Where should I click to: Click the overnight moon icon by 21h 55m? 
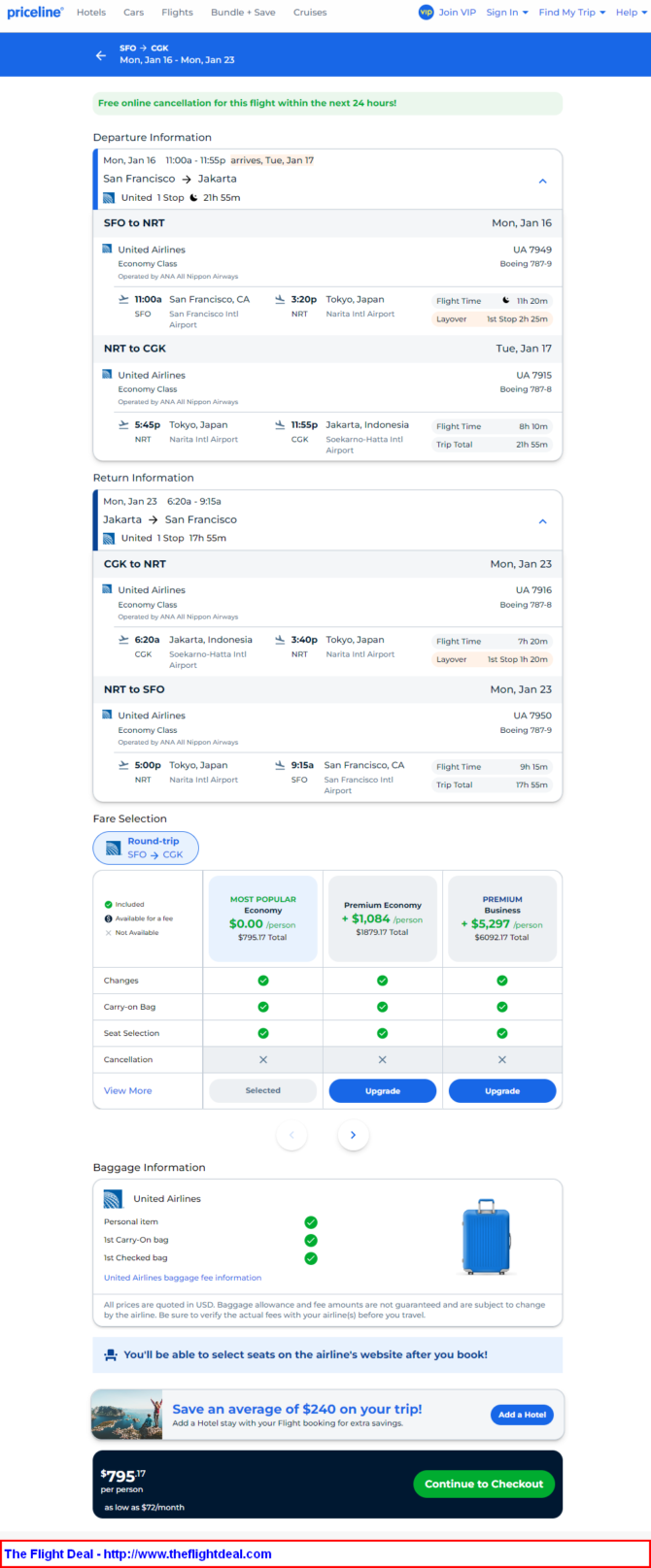193,197
